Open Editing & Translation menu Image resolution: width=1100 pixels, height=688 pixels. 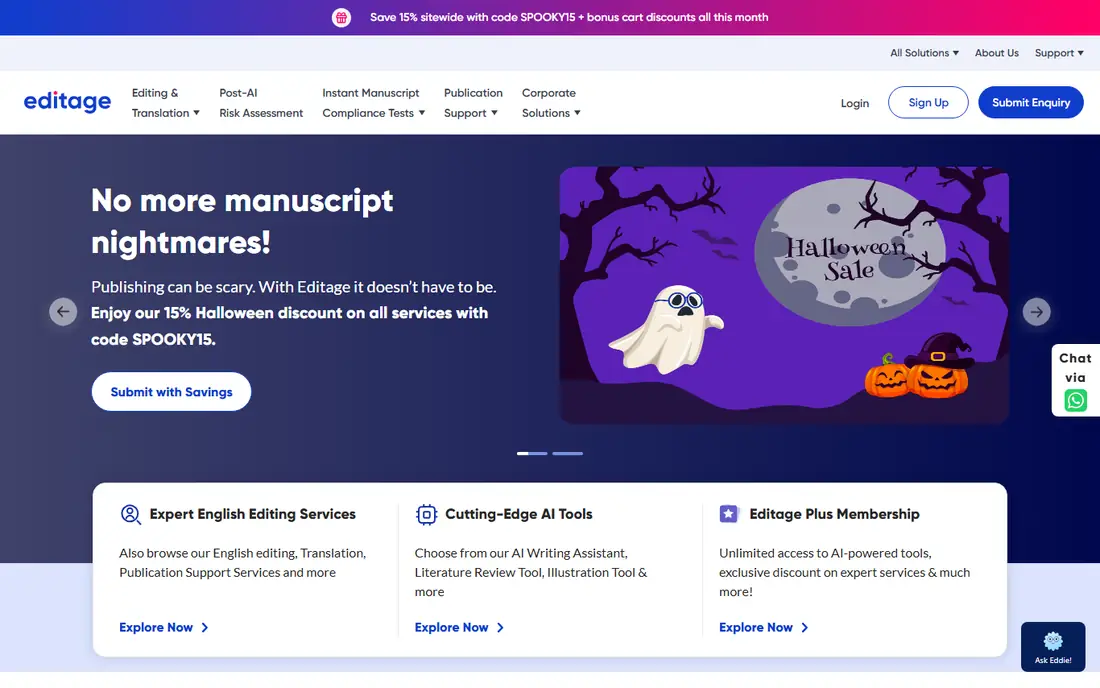[x=166, y=102]
